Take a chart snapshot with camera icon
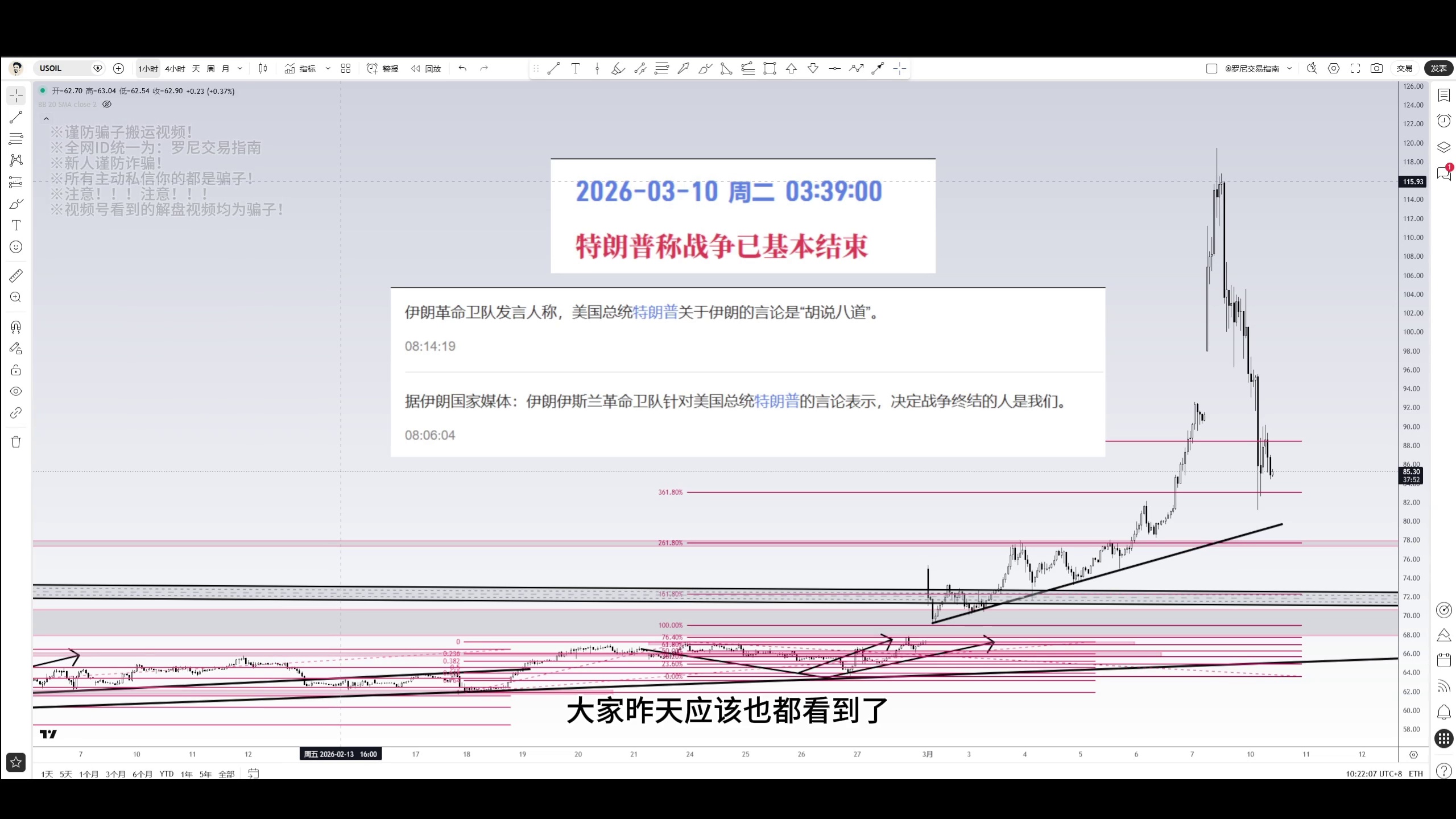The height and width of the screenshot is (819, 1456). (1376, 68)
